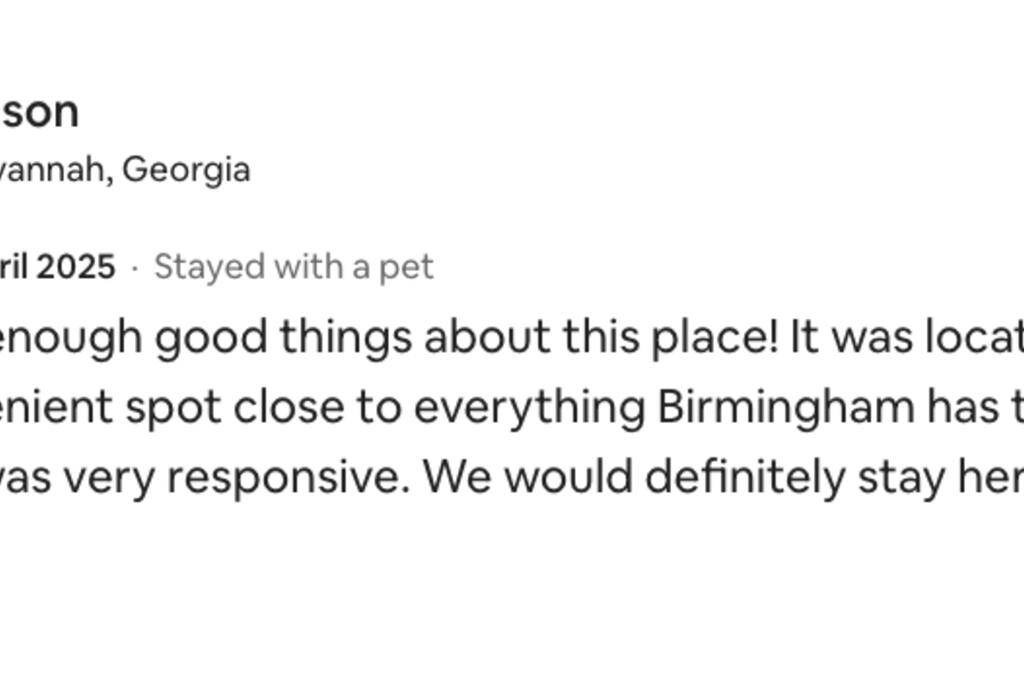Click the word "enough" in the review

point(72,339)
